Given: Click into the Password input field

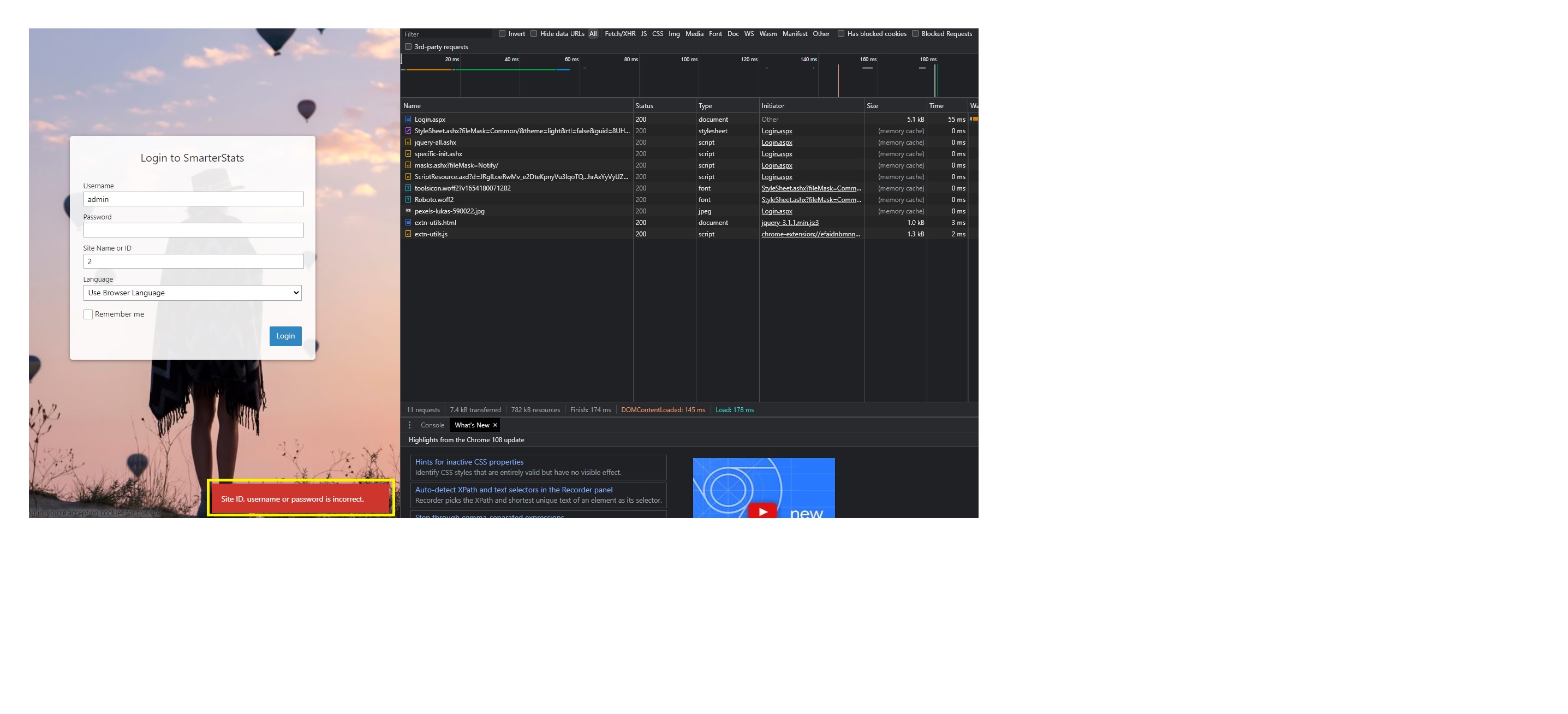Looking at the screenshot, I should 193,230.
